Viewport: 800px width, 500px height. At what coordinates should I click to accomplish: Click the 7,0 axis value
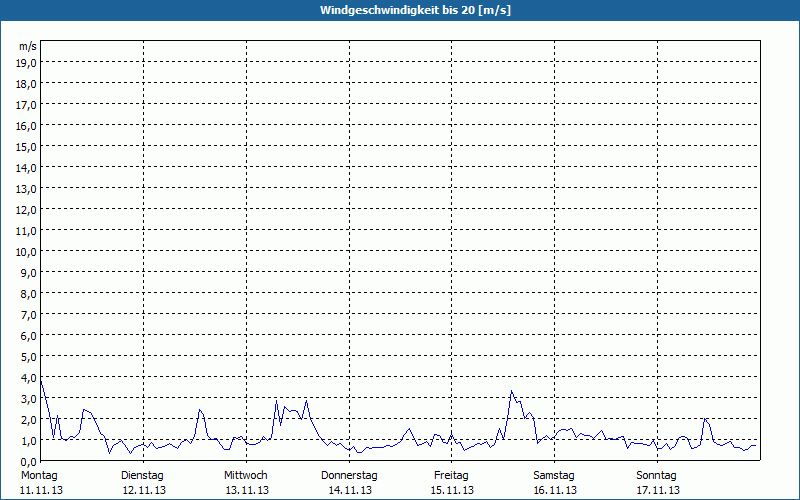(28, 315)
